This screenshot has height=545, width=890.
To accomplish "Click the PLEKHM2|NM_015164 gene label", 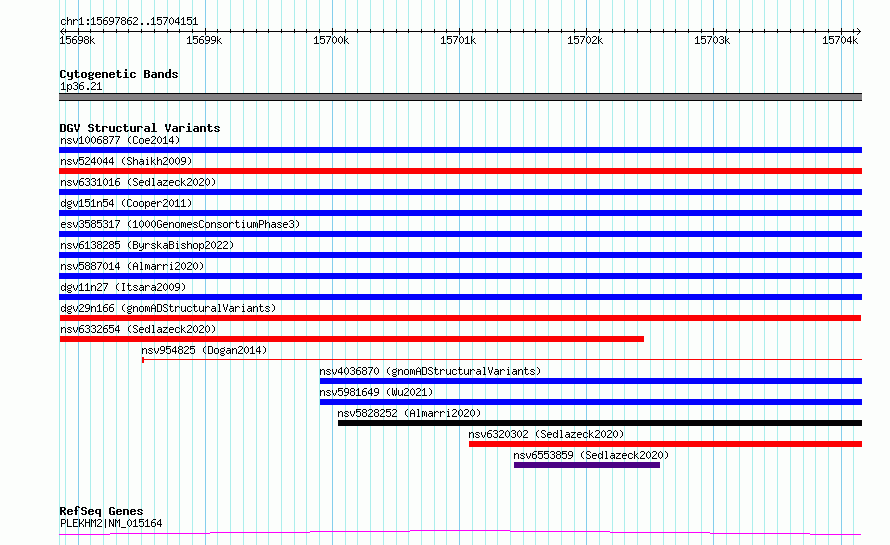I will [111, 523].
